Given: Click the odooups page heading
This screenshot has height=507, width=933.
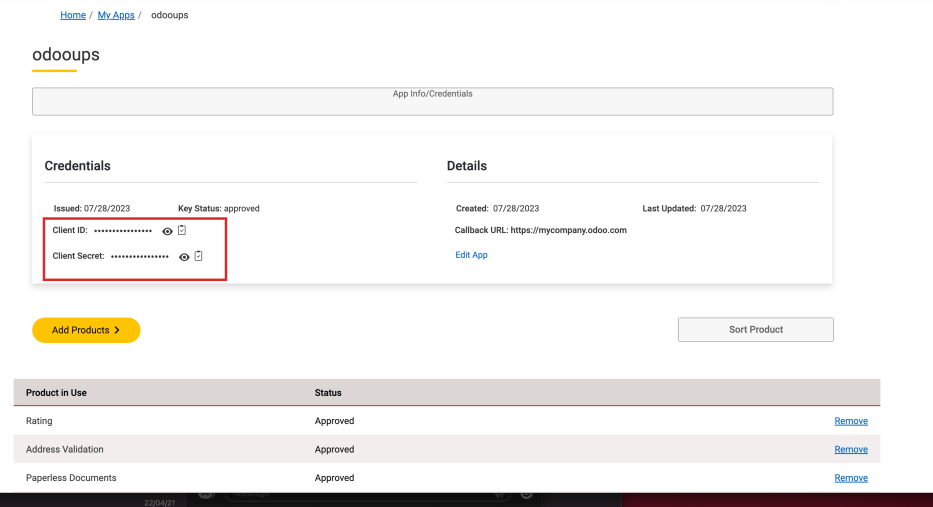Looking at the screenshot, I should click(x=66, y=55).
